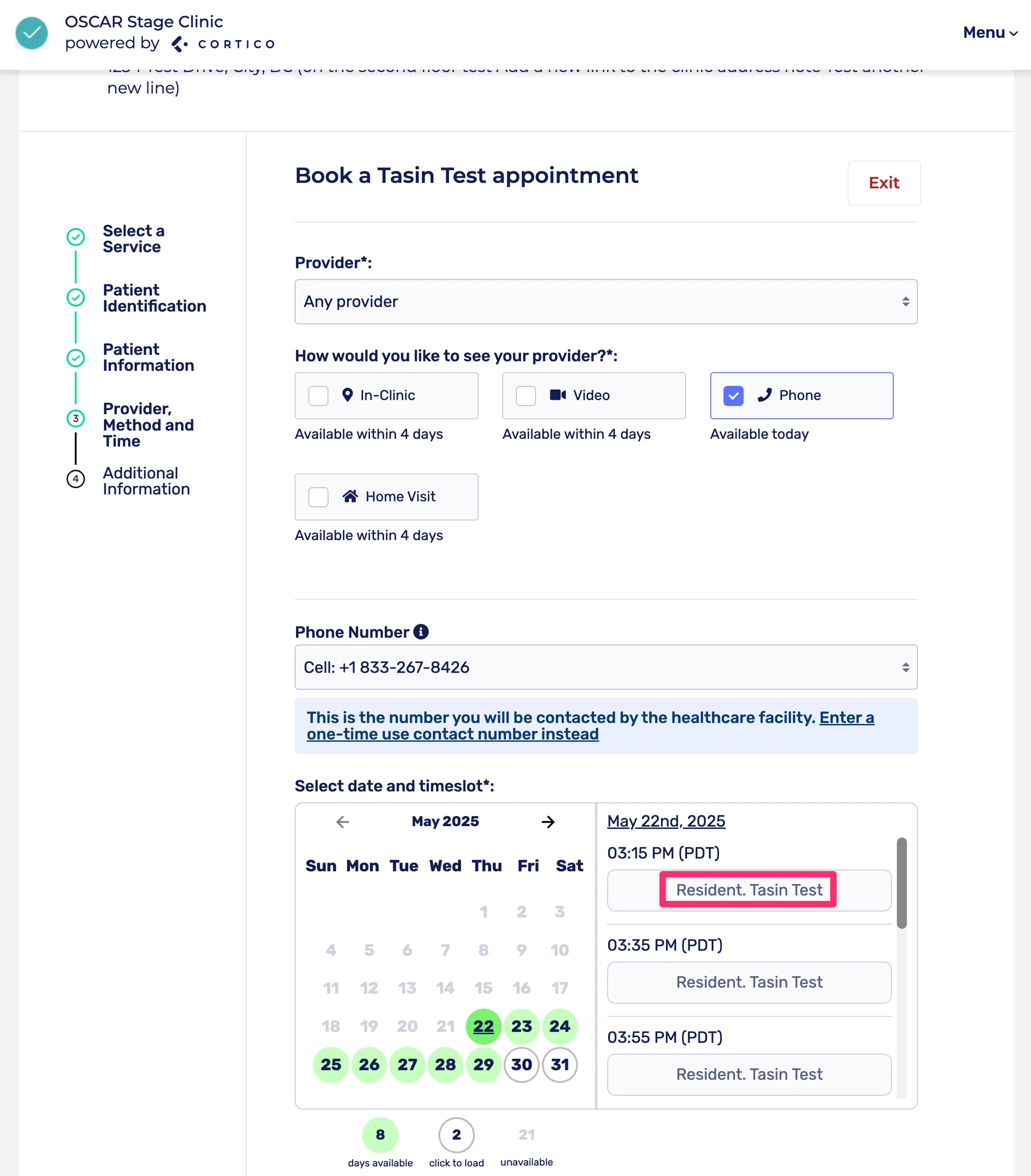Check the Home Visit checkbox
1031x1176 pixels.
[318, 497]
